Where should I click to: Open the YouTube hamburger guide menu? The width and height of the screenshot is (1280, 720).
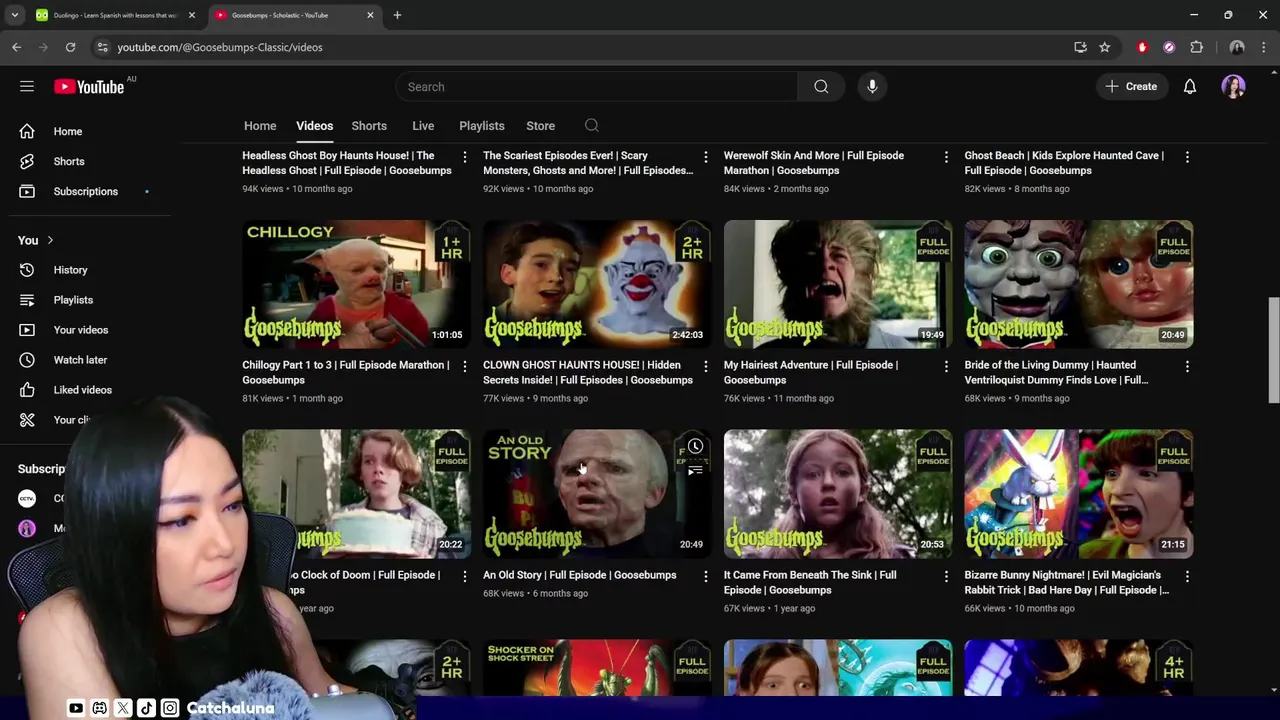coord(27,87)
